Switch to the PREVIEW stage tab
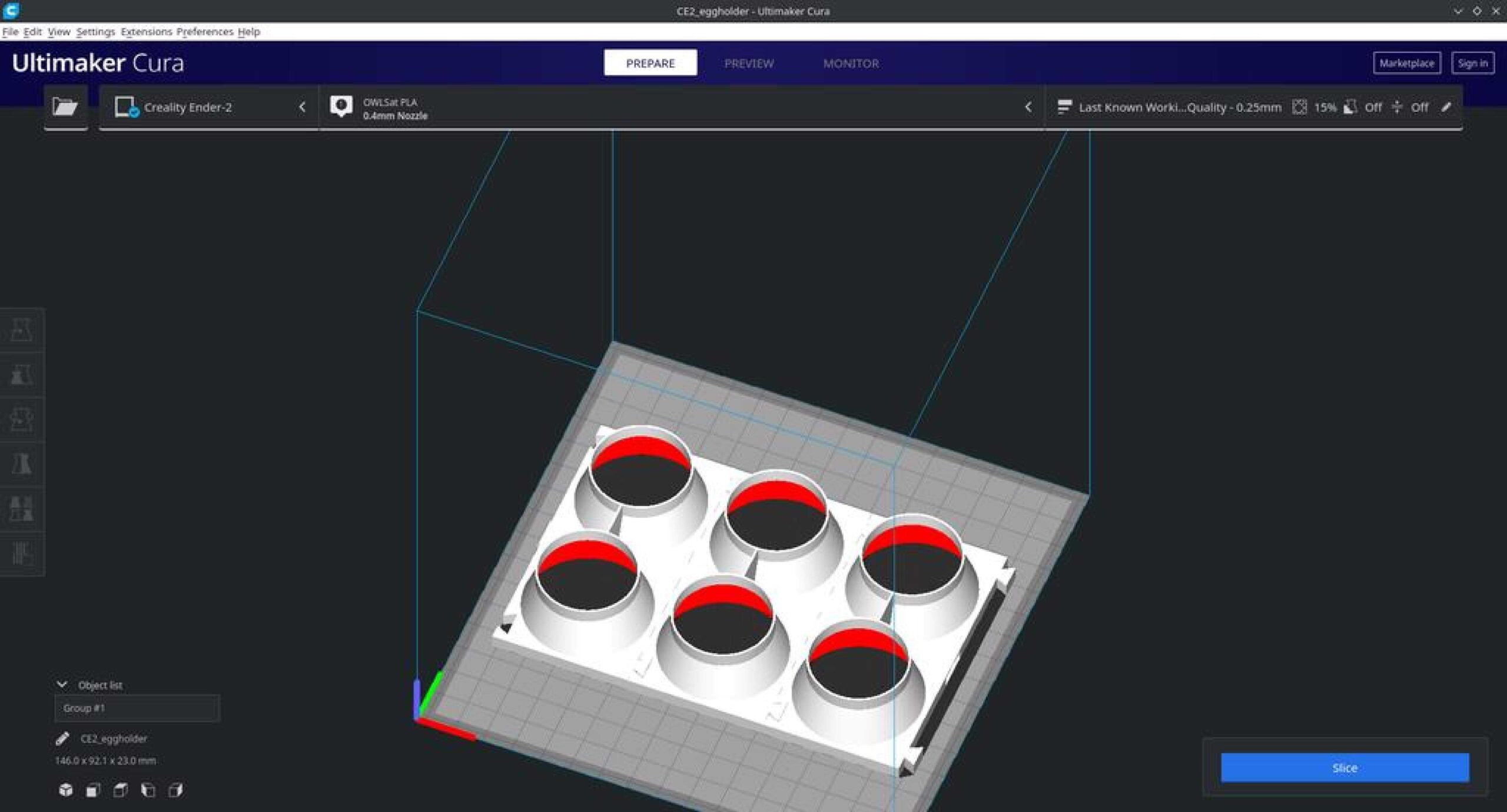 (749, 63)
